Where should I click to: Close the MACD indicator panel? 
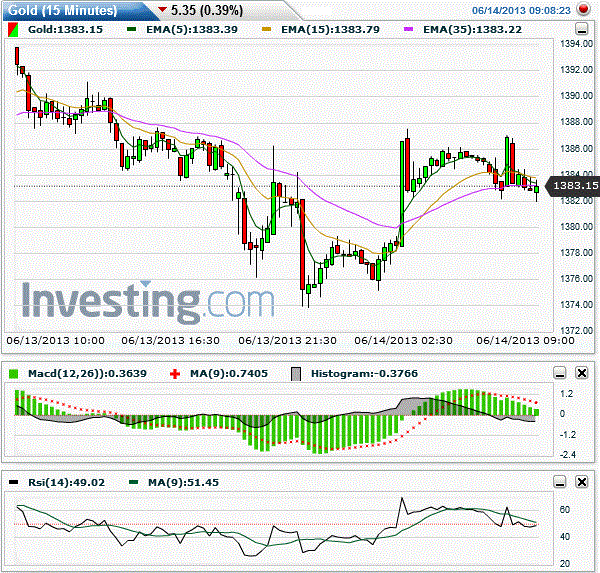coord(582,373)
